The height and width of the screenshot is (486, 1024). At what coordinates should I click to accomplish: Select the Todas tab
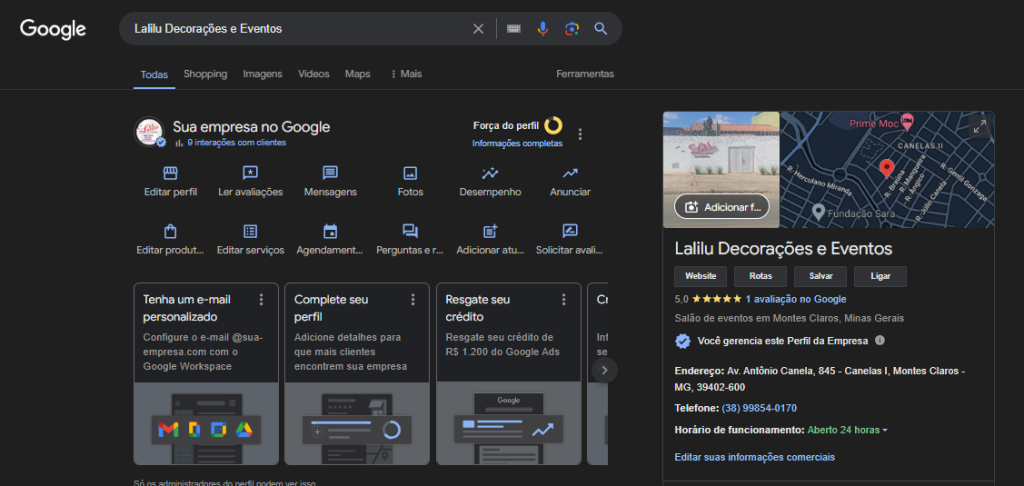click(x=154, y=74)
